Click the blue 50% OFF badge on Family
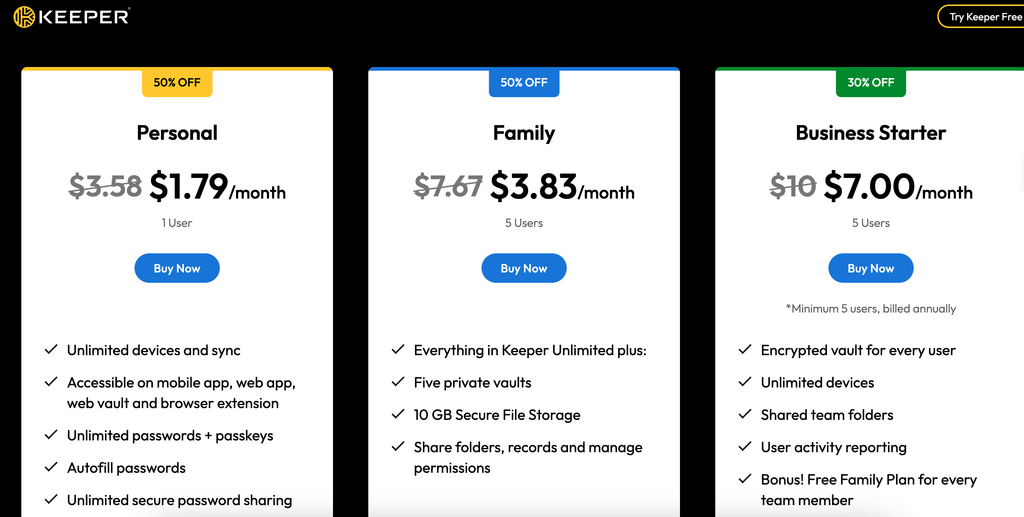Viewport: 1024px width, 517px height. click(524, 82)
